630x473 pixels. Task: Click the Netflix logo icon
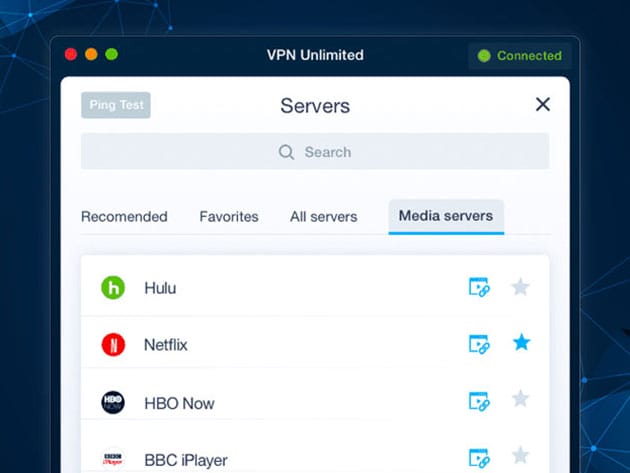113,345
